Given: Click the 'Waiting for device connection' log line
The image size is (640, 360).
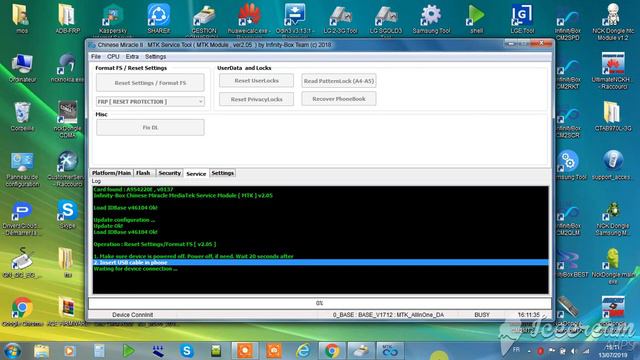Looking at the screenshot, I should (x=135, y=269).
